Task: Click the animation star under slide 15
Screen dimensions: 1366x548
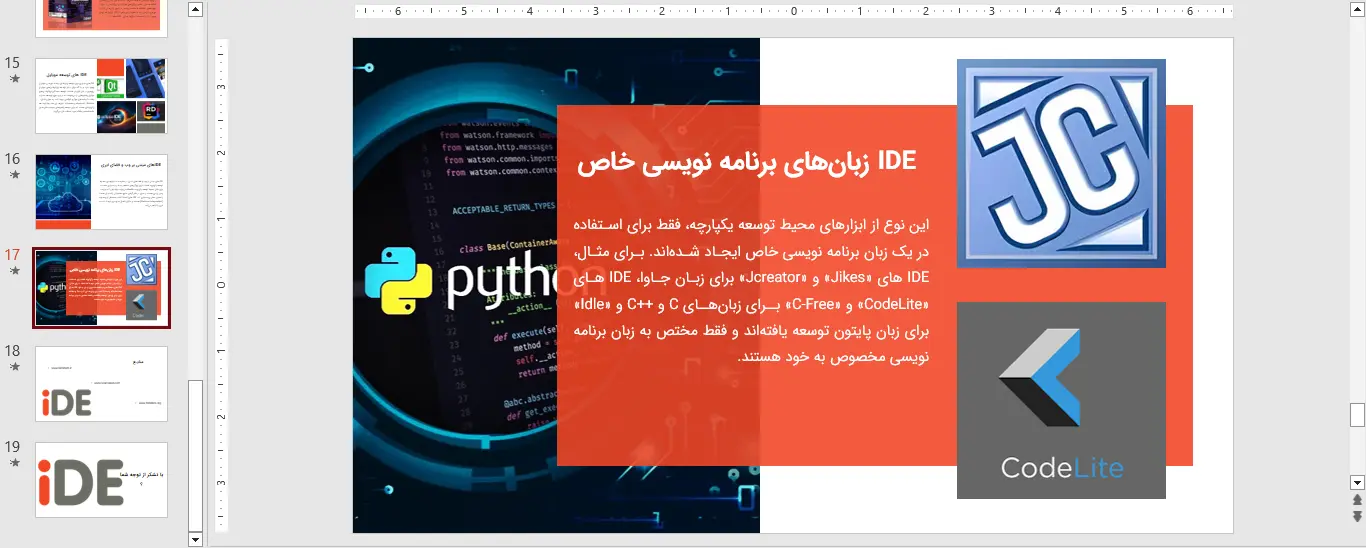Action: 14,78
